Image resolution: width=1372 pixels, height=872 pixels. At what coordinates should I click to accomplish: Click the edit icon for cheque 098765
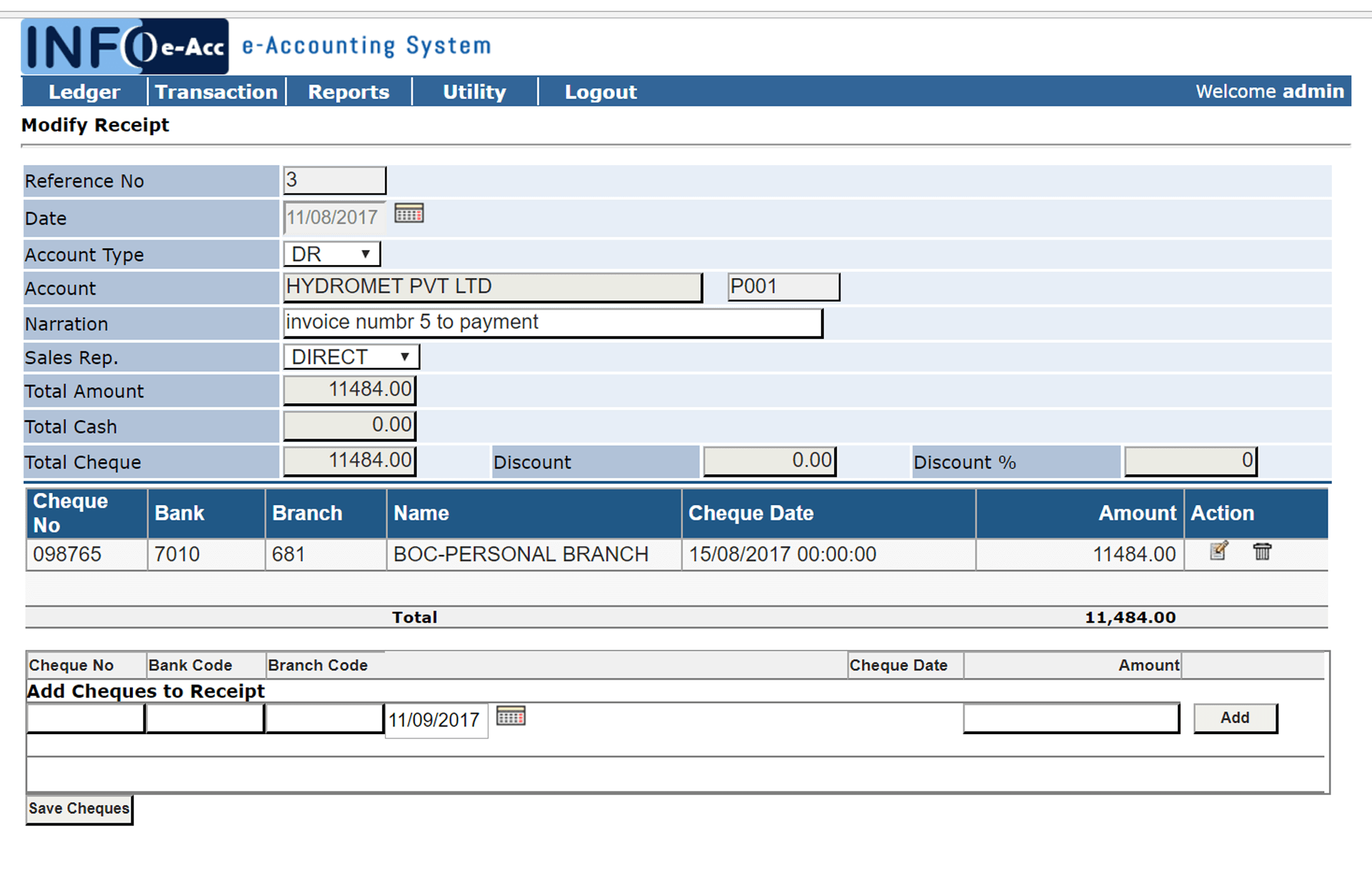[x=1218, y=551]
